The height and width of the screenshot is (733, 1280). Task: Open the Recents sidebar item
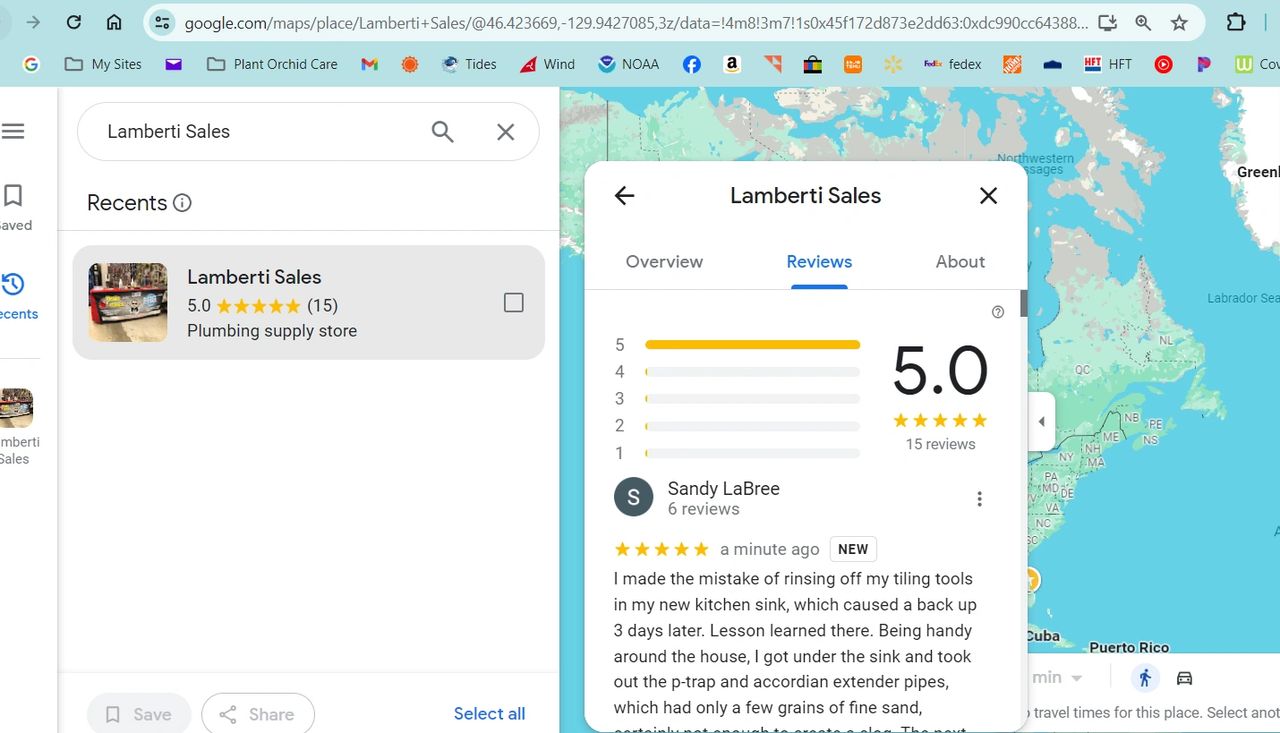click(x=14, y=296)
